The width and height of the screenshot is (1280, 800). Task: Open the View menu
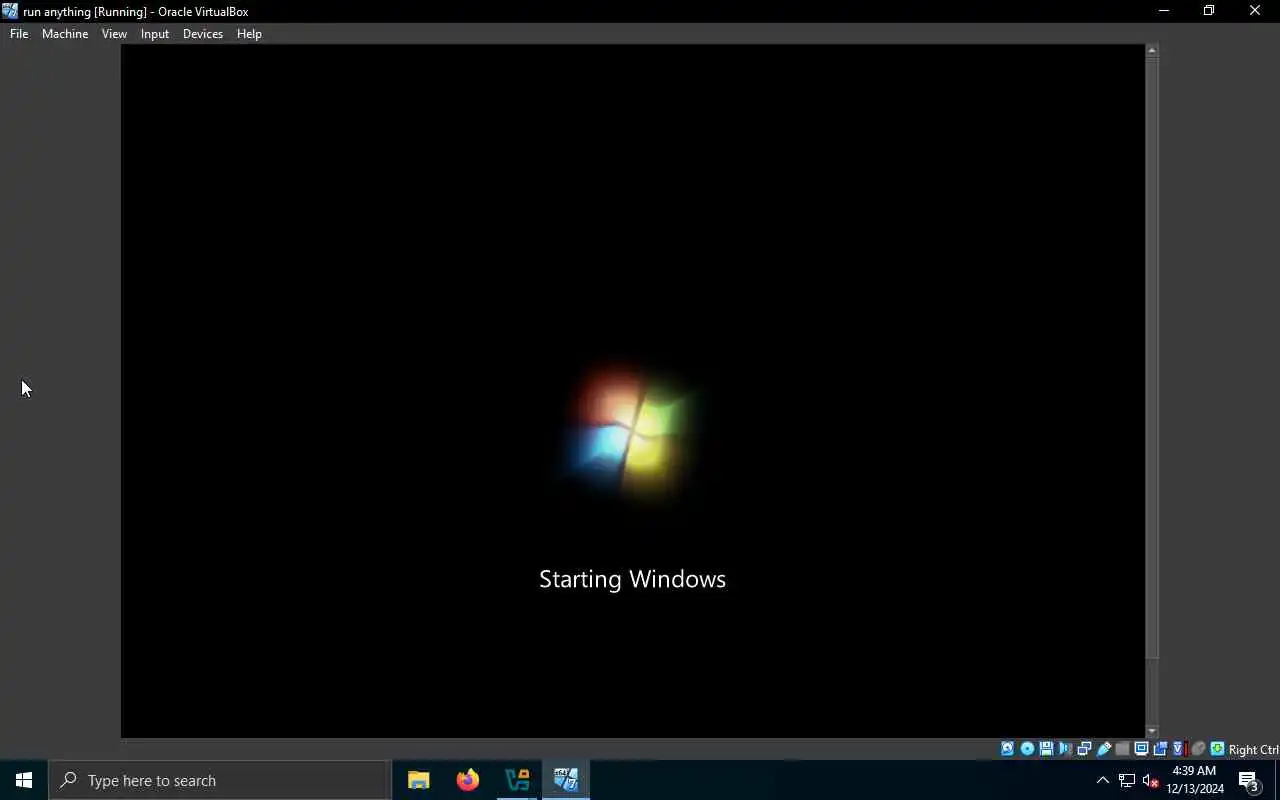tap(114, 33)
